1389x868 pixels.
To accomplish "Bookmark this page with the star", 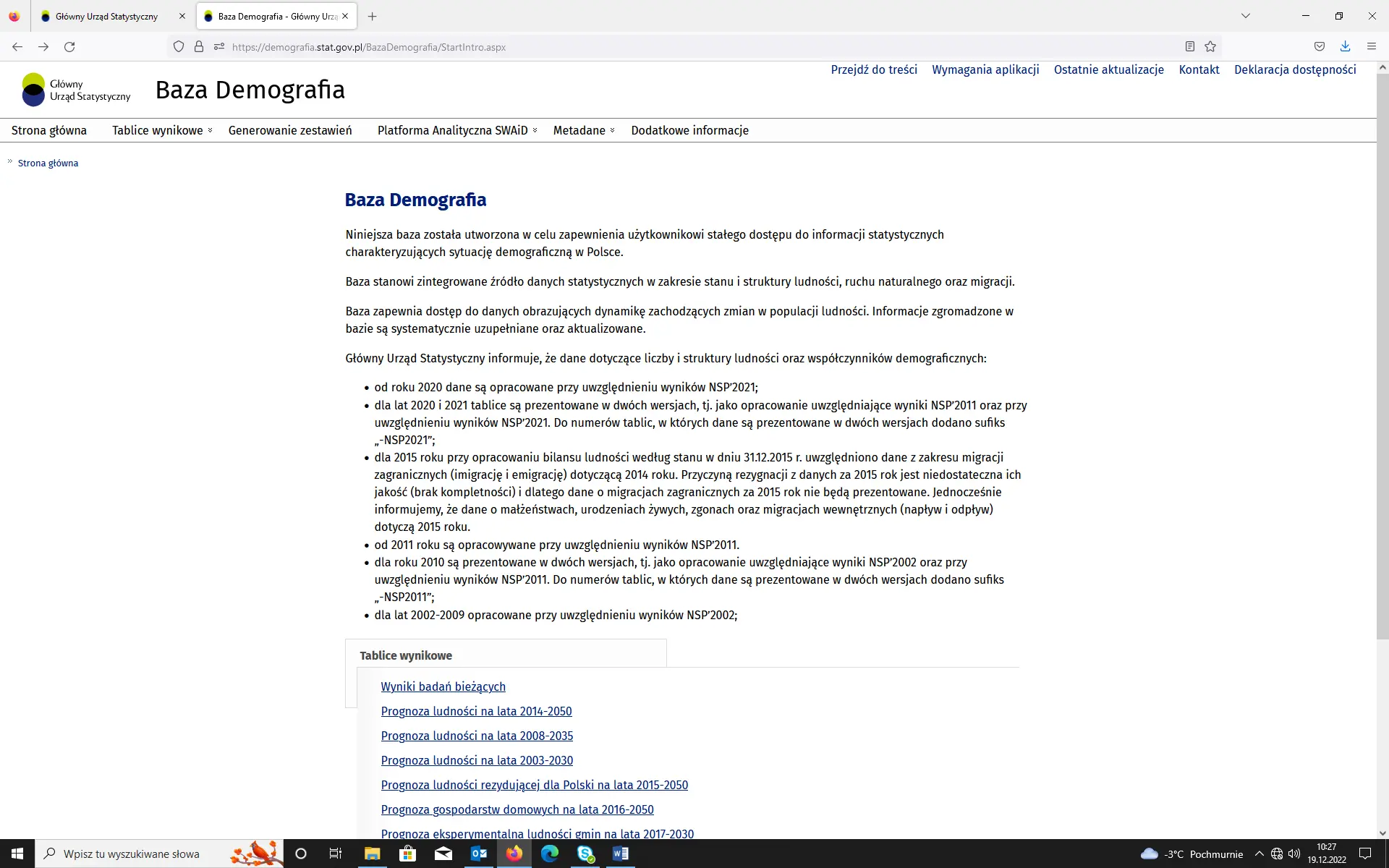I will (1210, 47).
